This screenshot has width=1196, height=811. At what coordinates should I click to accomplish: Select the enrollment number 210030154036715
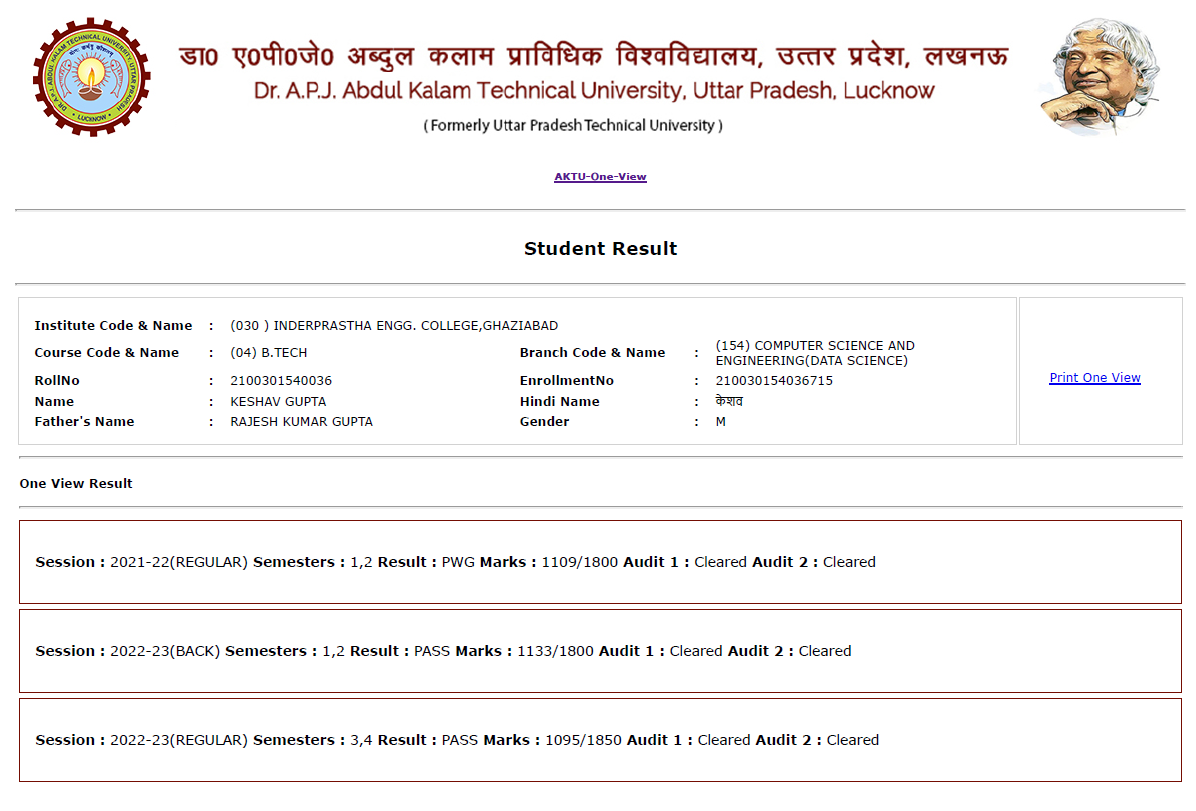pyautogui.click(x=774, y=381)
